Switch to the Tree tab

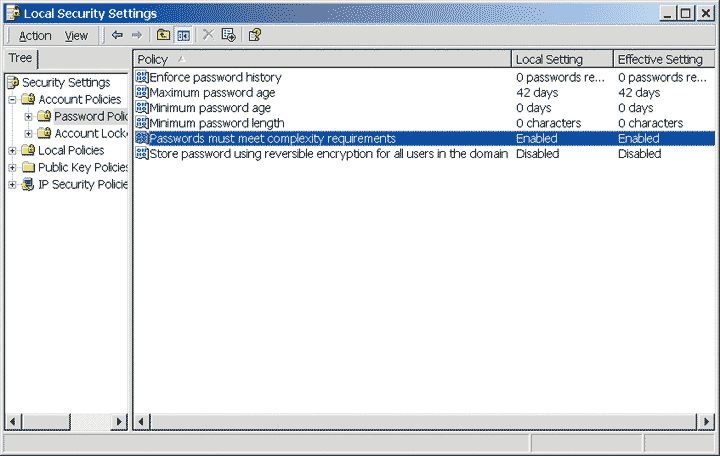[x=21, y=58]
